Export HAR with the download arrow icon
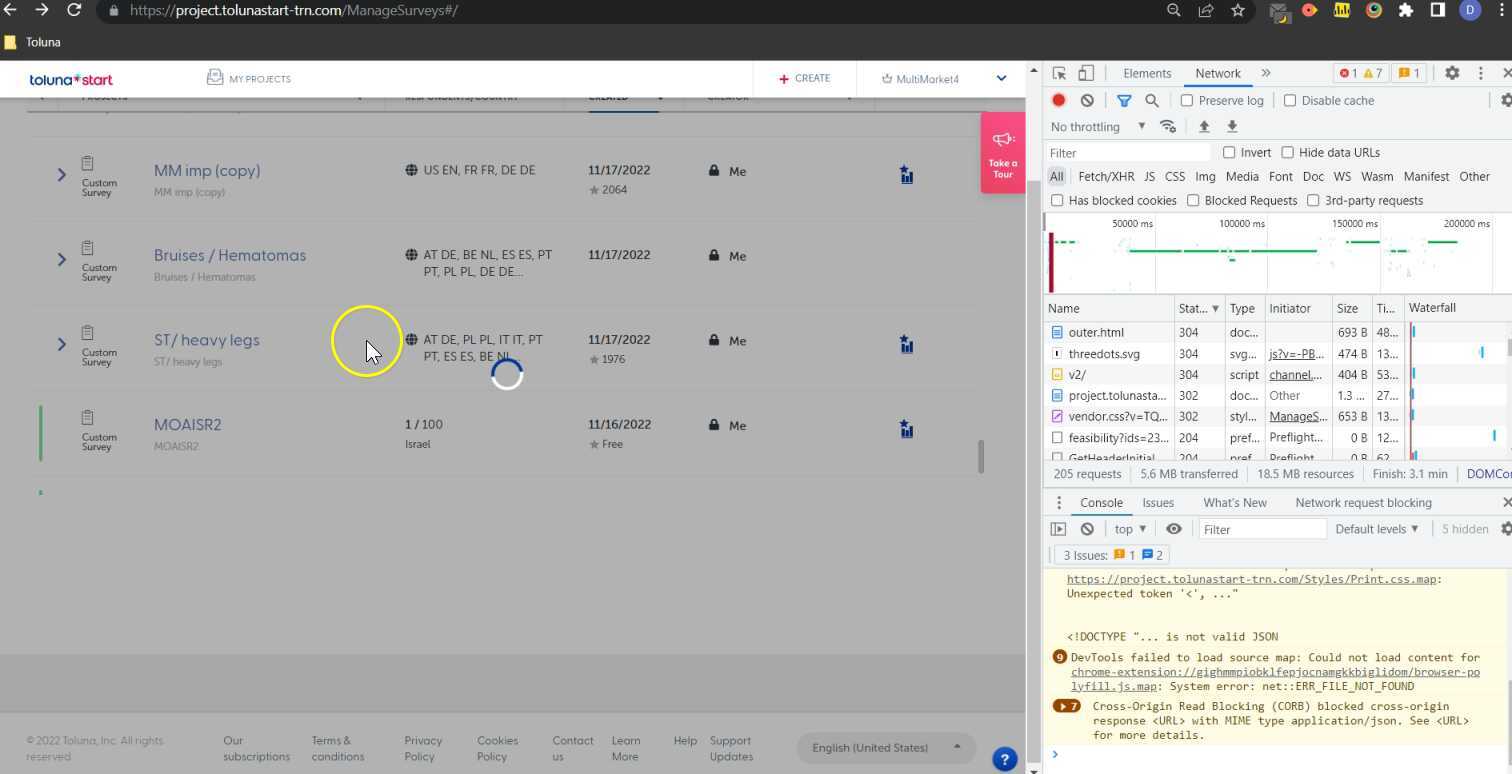This screenshot has width=1512, height=774. [x=1232, y=126]
